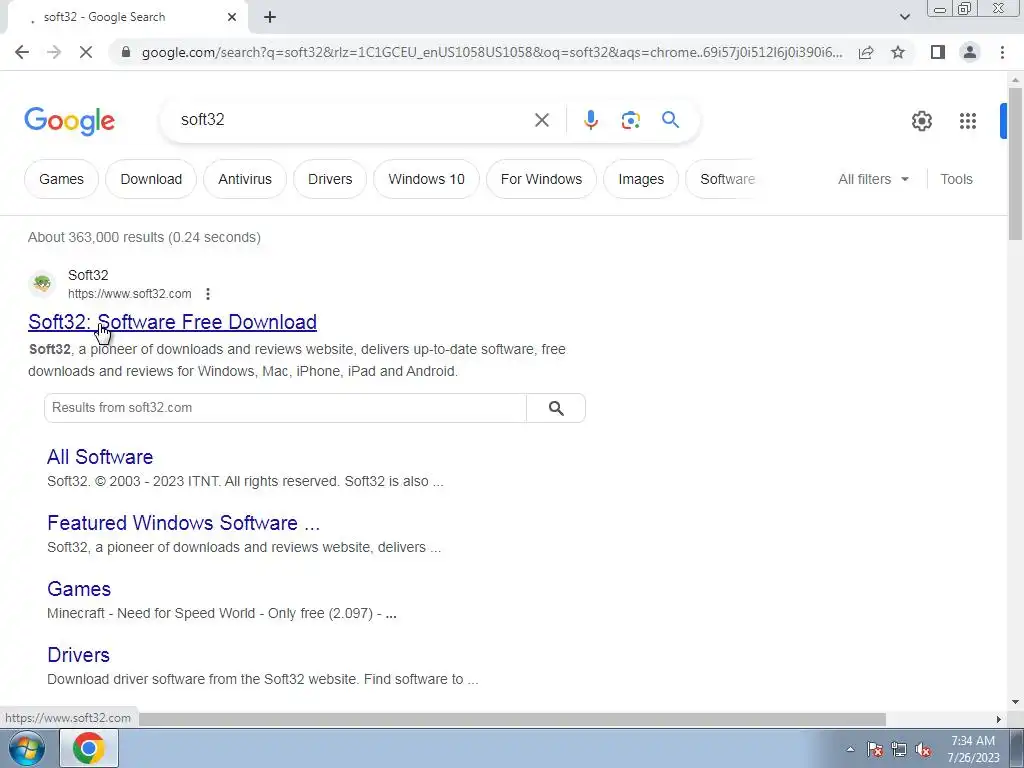1024x768 pixels.
Task: Select the For Windows filter chip
Action: pos(541,179)
